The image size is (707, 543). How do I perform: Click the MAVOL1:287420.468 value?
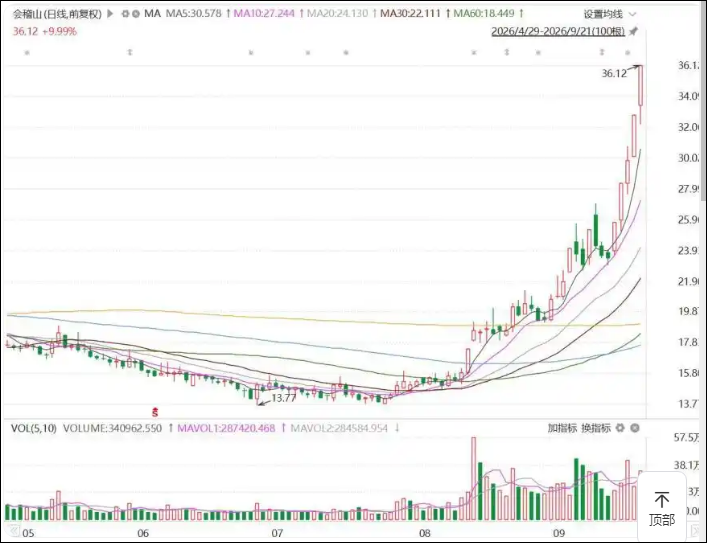click(226, 428)
